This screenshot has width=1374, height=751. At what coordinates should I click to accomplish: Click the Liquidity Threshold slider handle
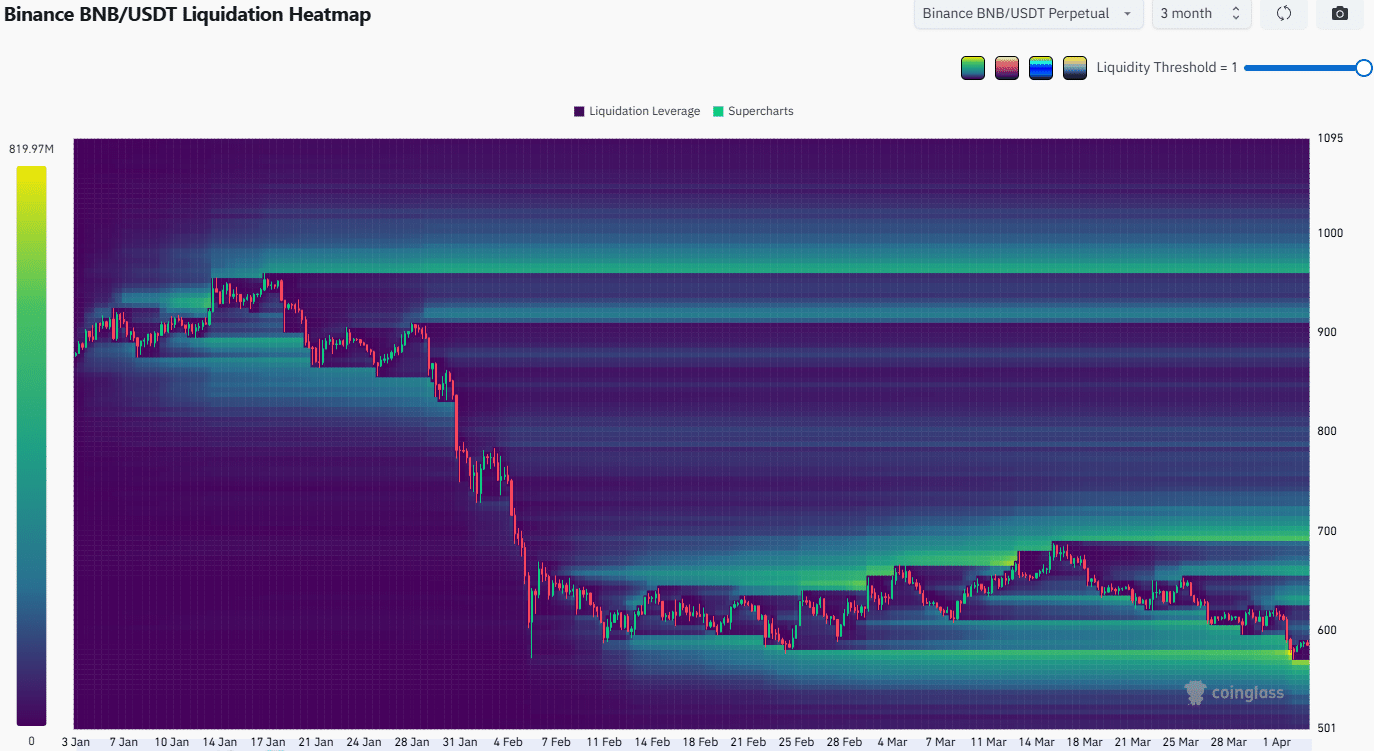pos(1364,68)
